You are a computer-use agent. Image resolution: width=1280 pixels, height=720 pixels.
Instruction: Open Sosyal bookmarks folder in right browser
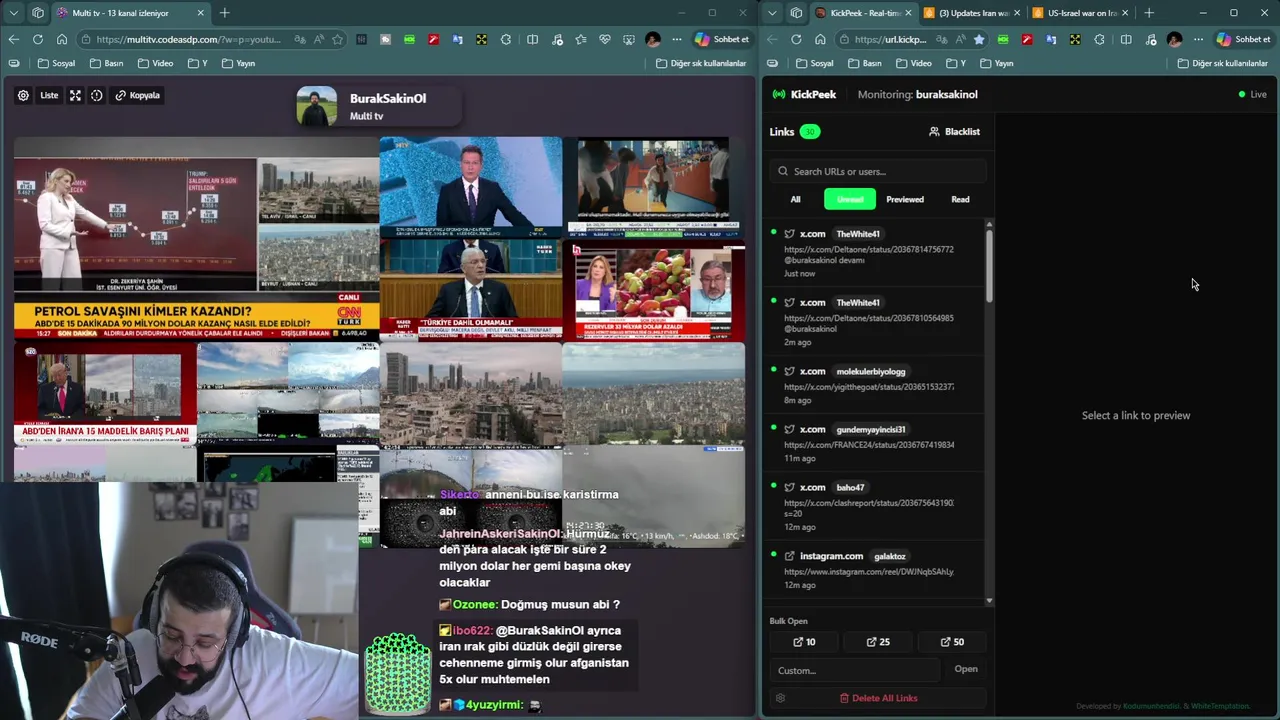pyautogui.click(x=815, y=63)
